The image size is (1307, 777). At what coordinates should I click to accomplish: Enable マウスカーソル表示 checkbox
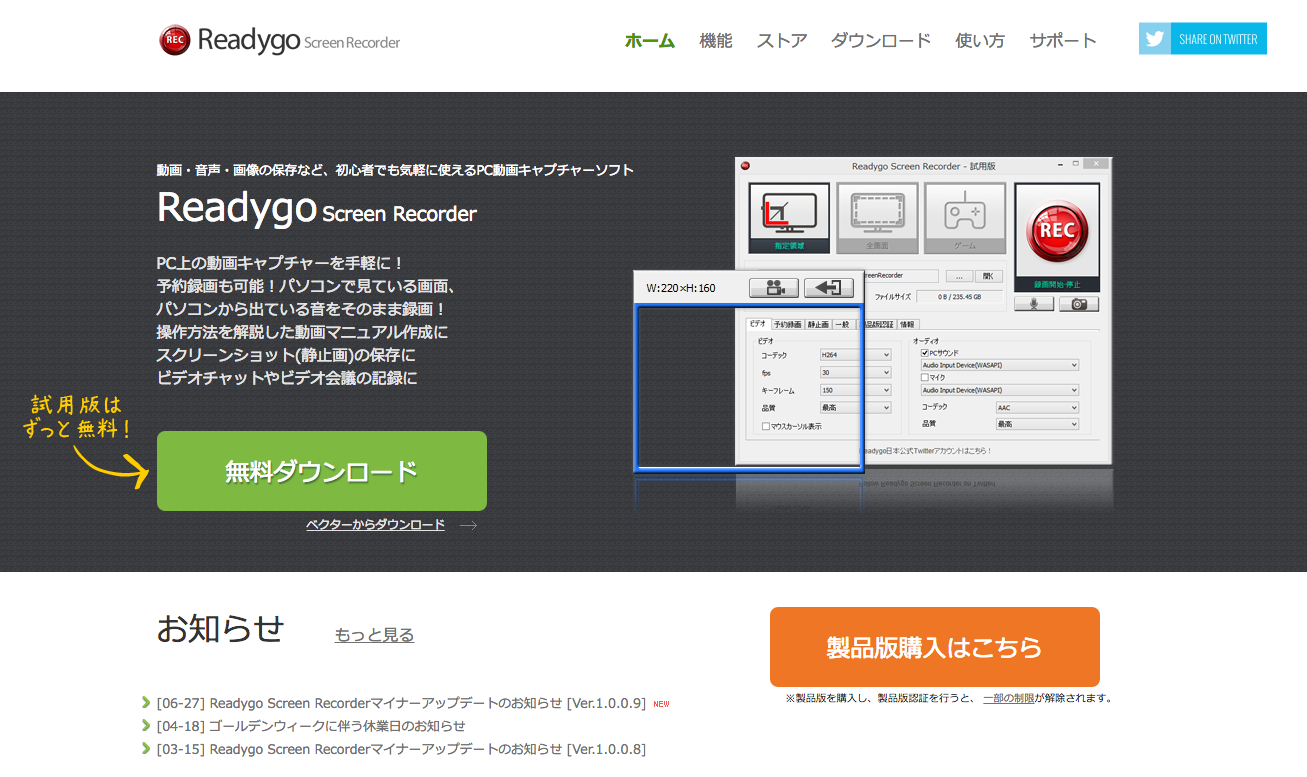[x=766, y=426]
